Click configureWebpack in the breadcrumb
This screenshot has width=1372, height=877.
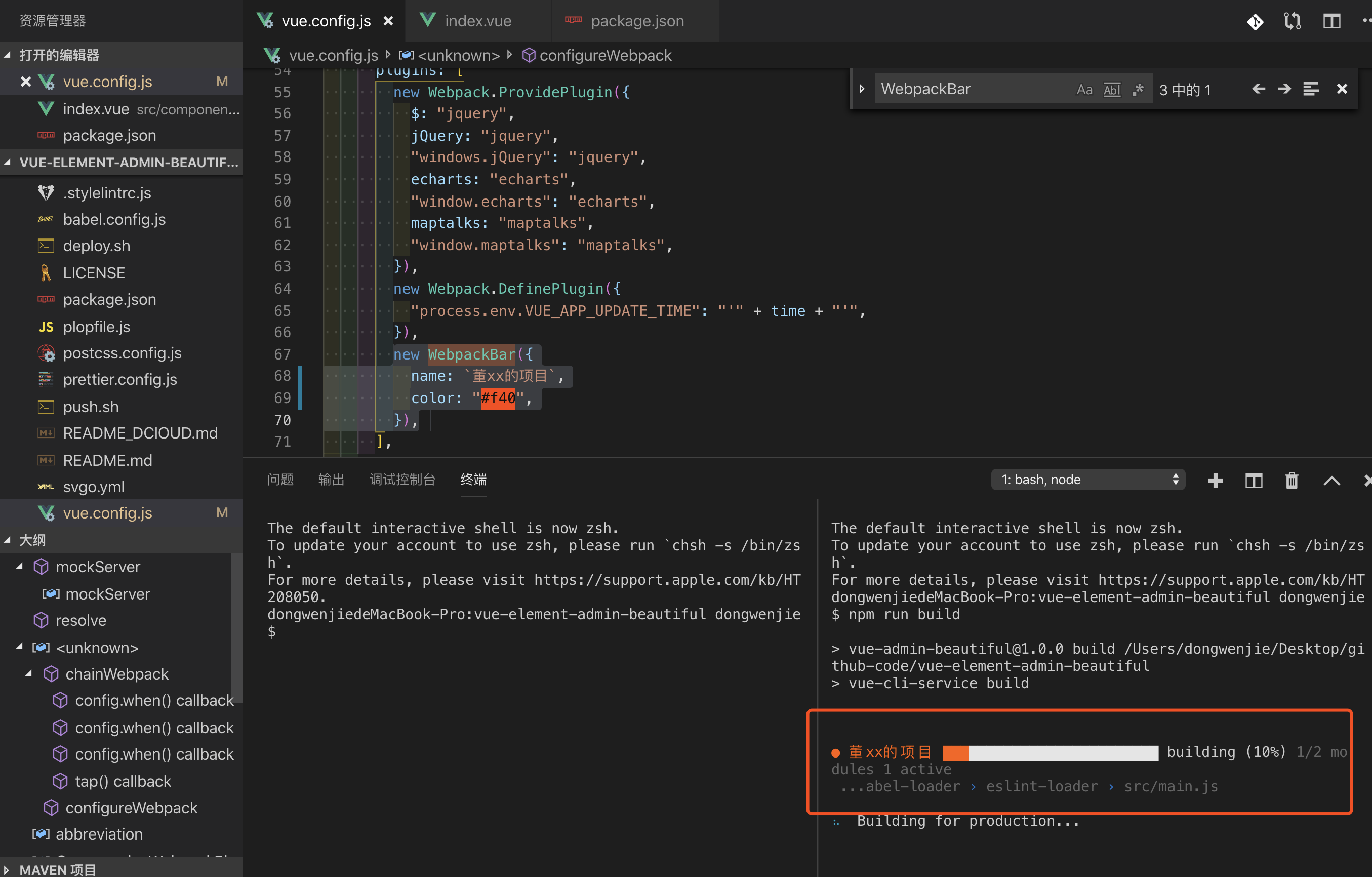(605, 55)
